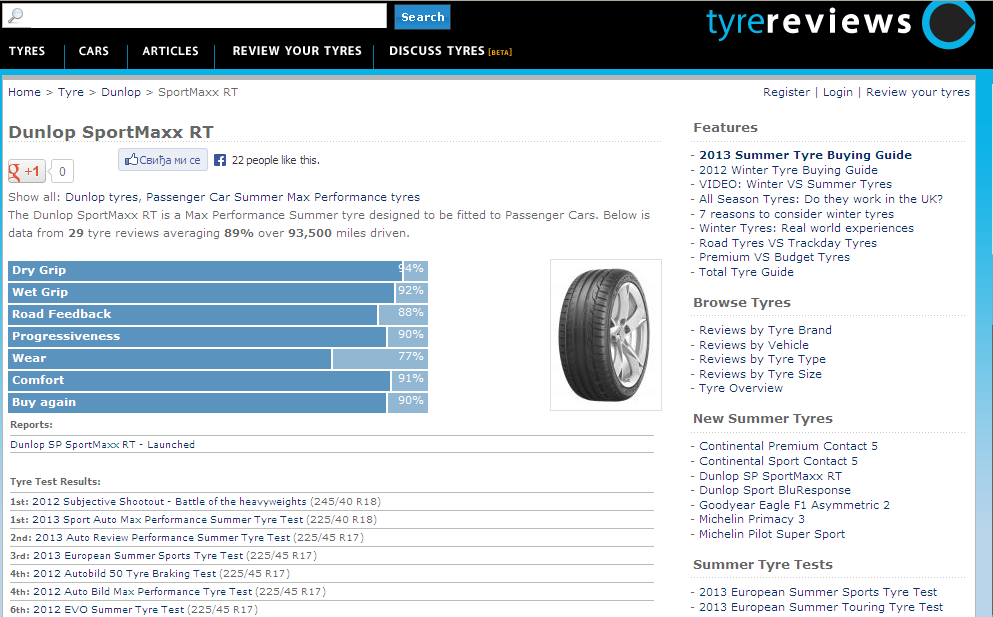Open Continental Premium Contact 5 link

point(788,446)
